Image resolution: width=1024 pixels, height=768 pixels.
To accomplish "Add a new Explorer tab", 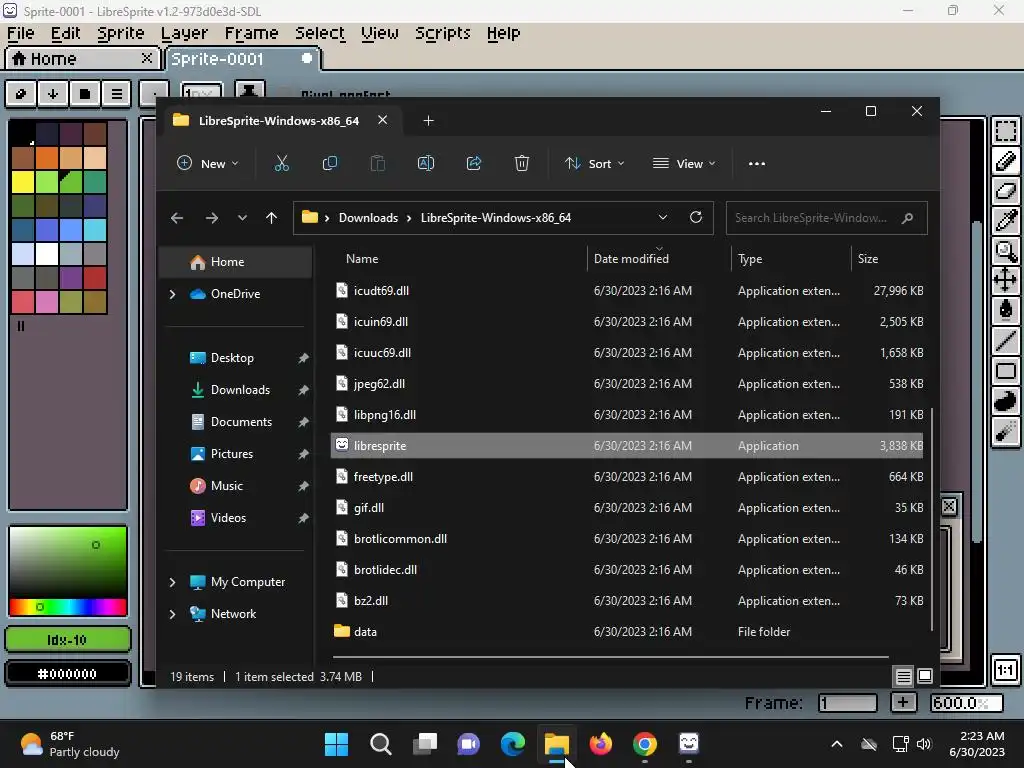I will coord(428,121).
